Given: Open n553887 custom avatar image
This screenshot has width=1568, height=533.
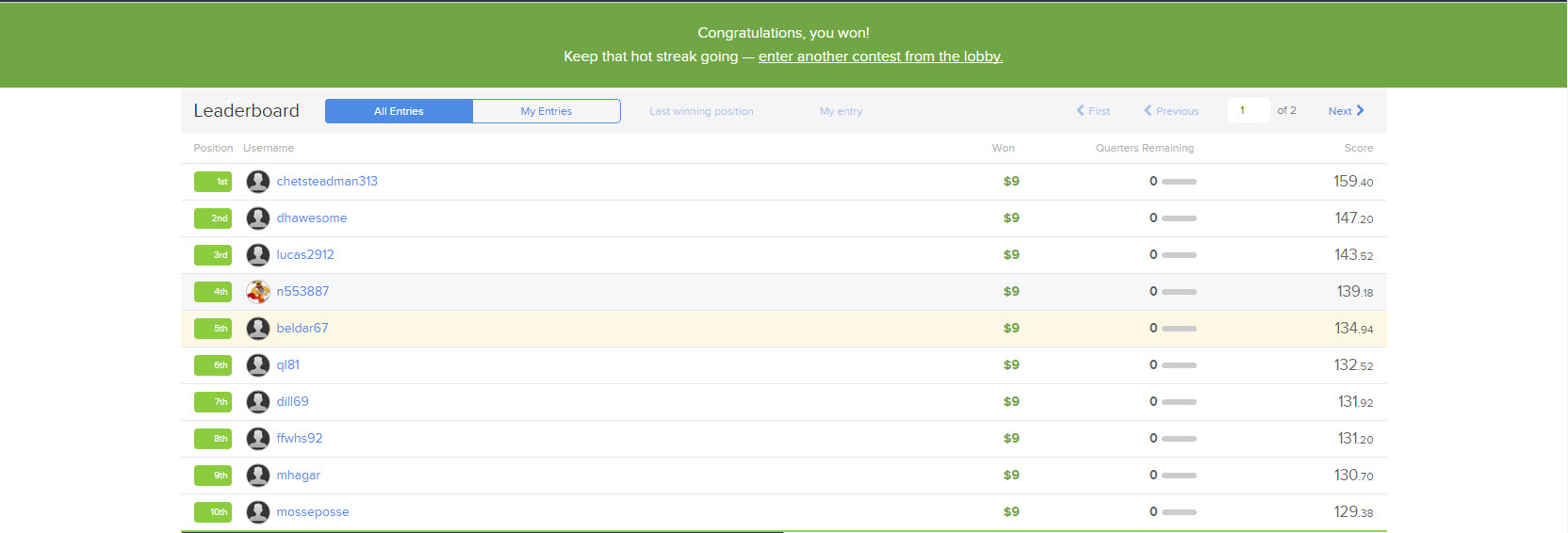Looking at the screenshot, I should click(x=258, y=292).
